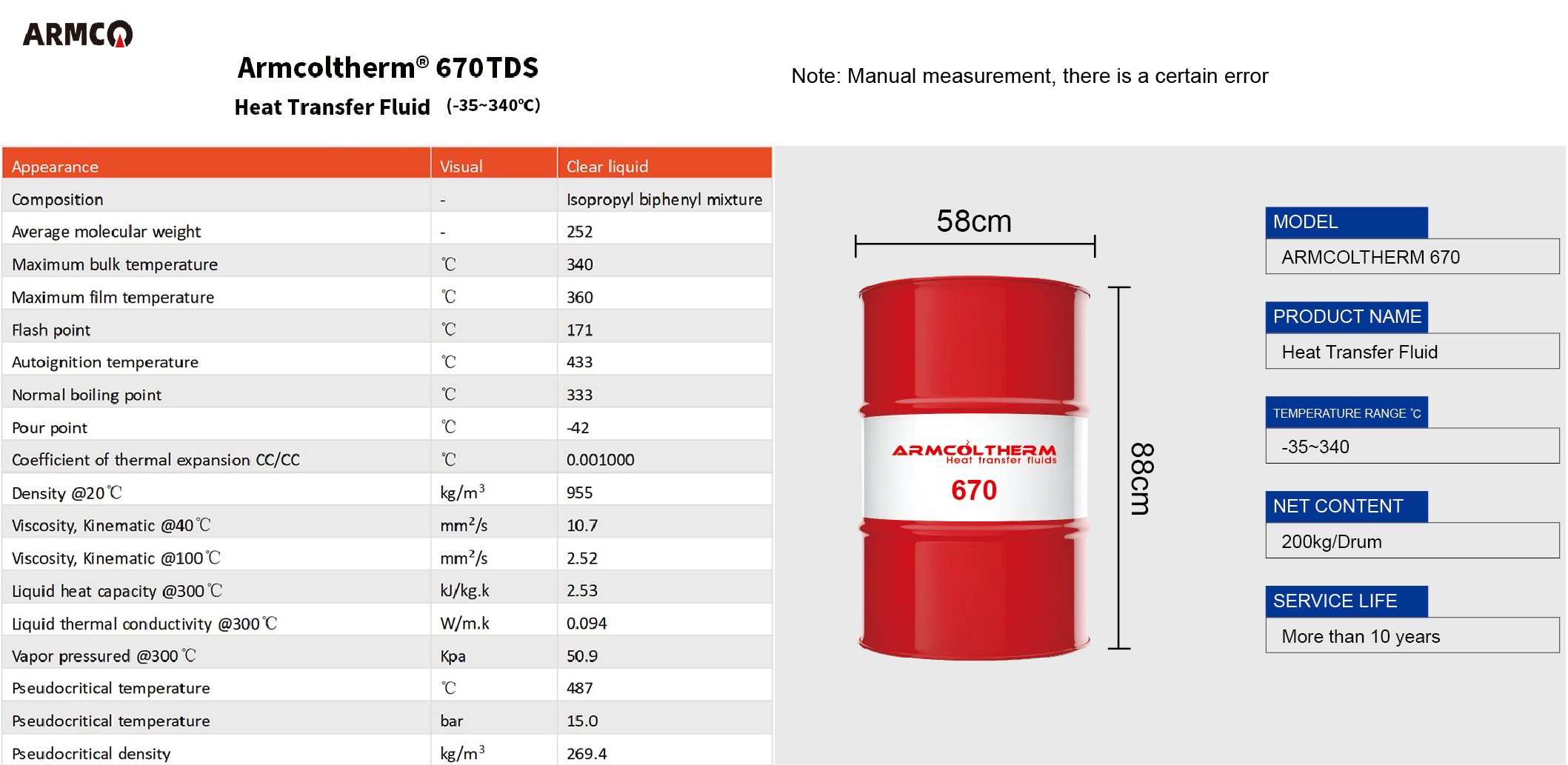Select 'Maximum film temperature' label
The height and width of the screenshot is (765, 1568).
point(113,297)
